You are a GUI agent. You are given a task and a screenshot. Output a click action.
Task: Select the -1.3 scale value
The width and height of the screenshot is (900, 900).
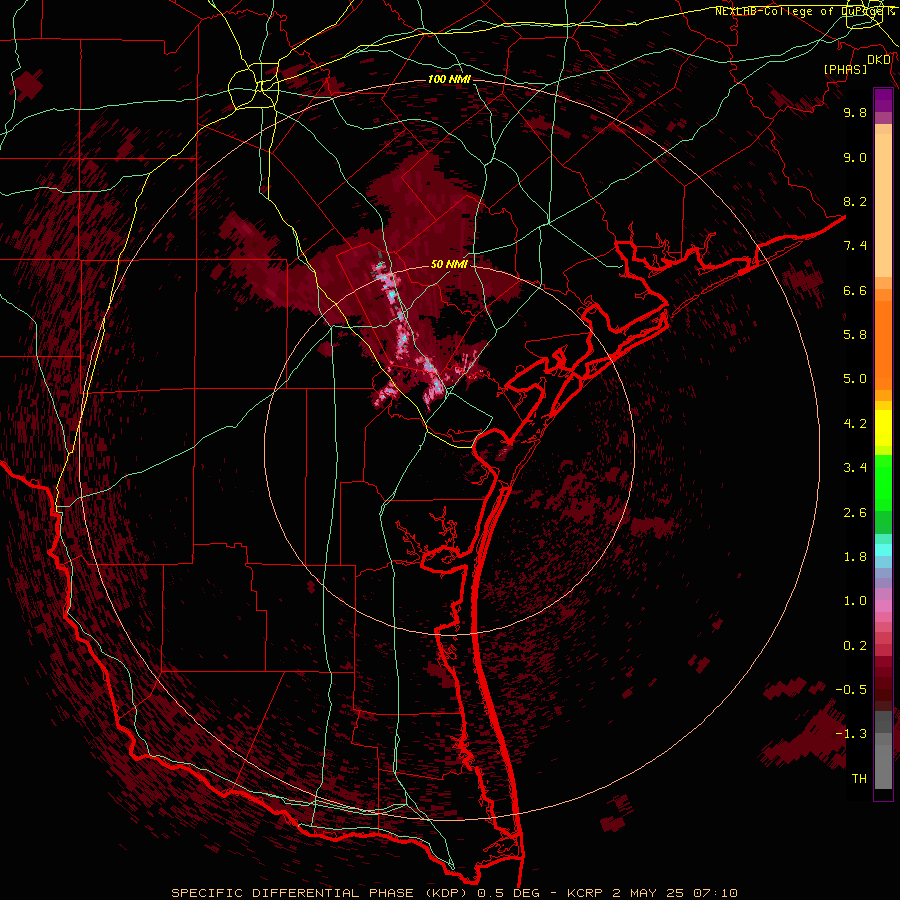(x=851, y=734)
